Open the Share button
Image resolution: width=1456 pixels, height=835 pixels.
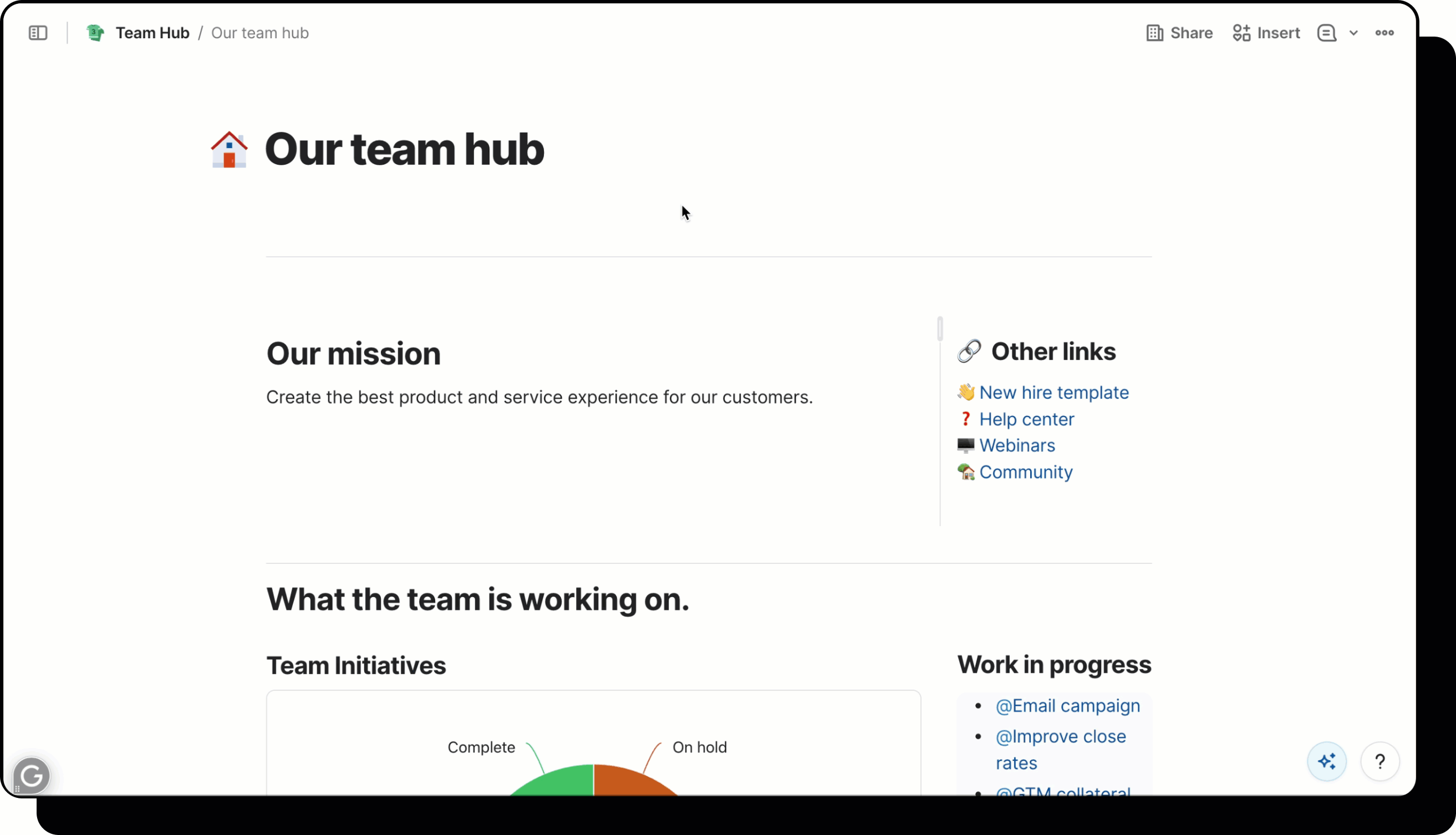[1179, 33]
